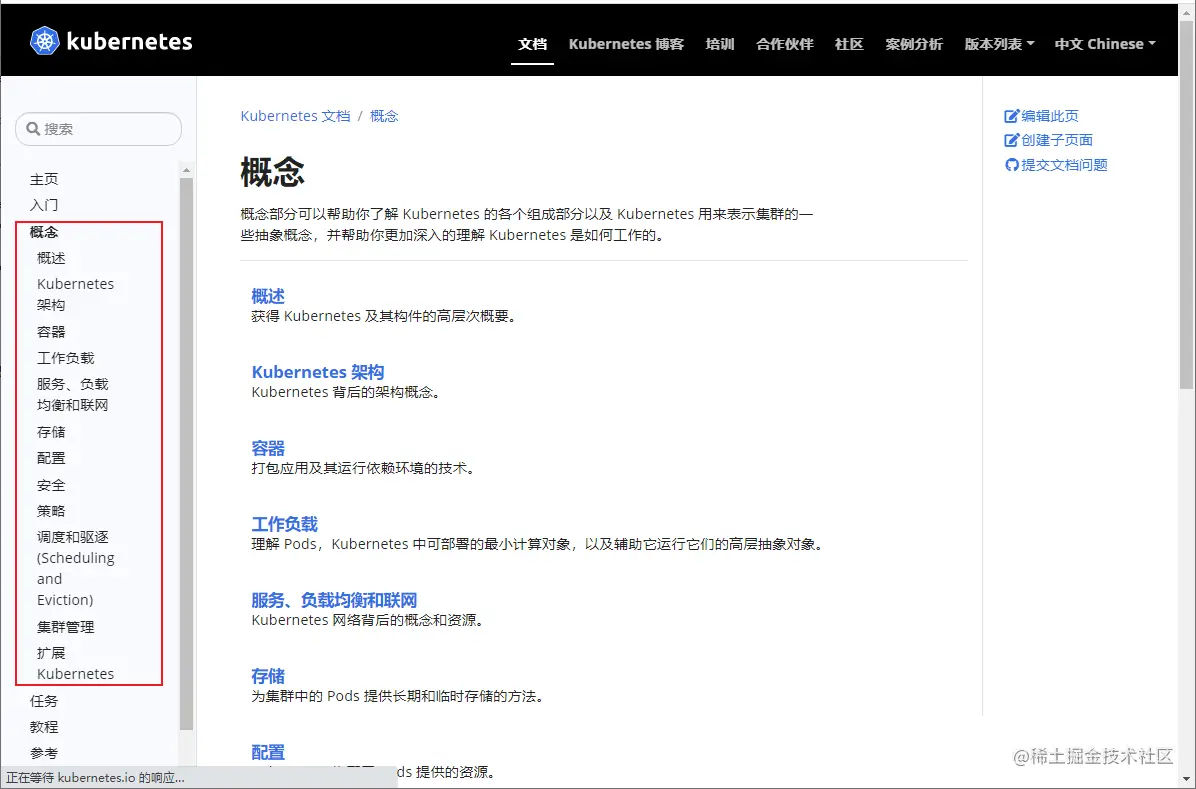Open 教程 in the sidebar
Screen dimensions: 1196x789
coord(43,727)
